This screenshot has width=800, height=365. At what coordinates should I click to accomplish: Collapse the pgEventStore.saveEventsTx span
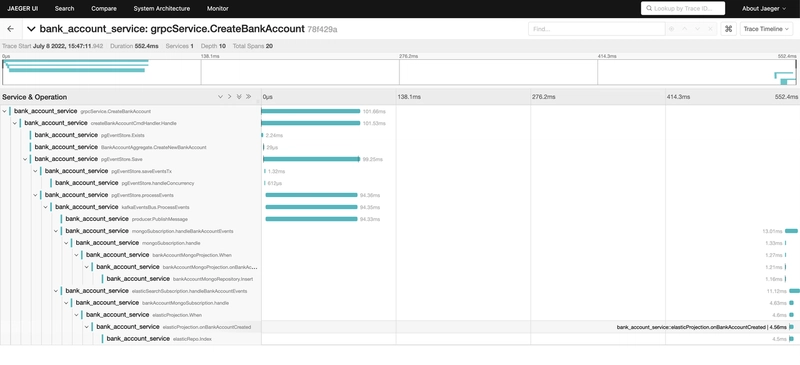click(x=35, y=171)
